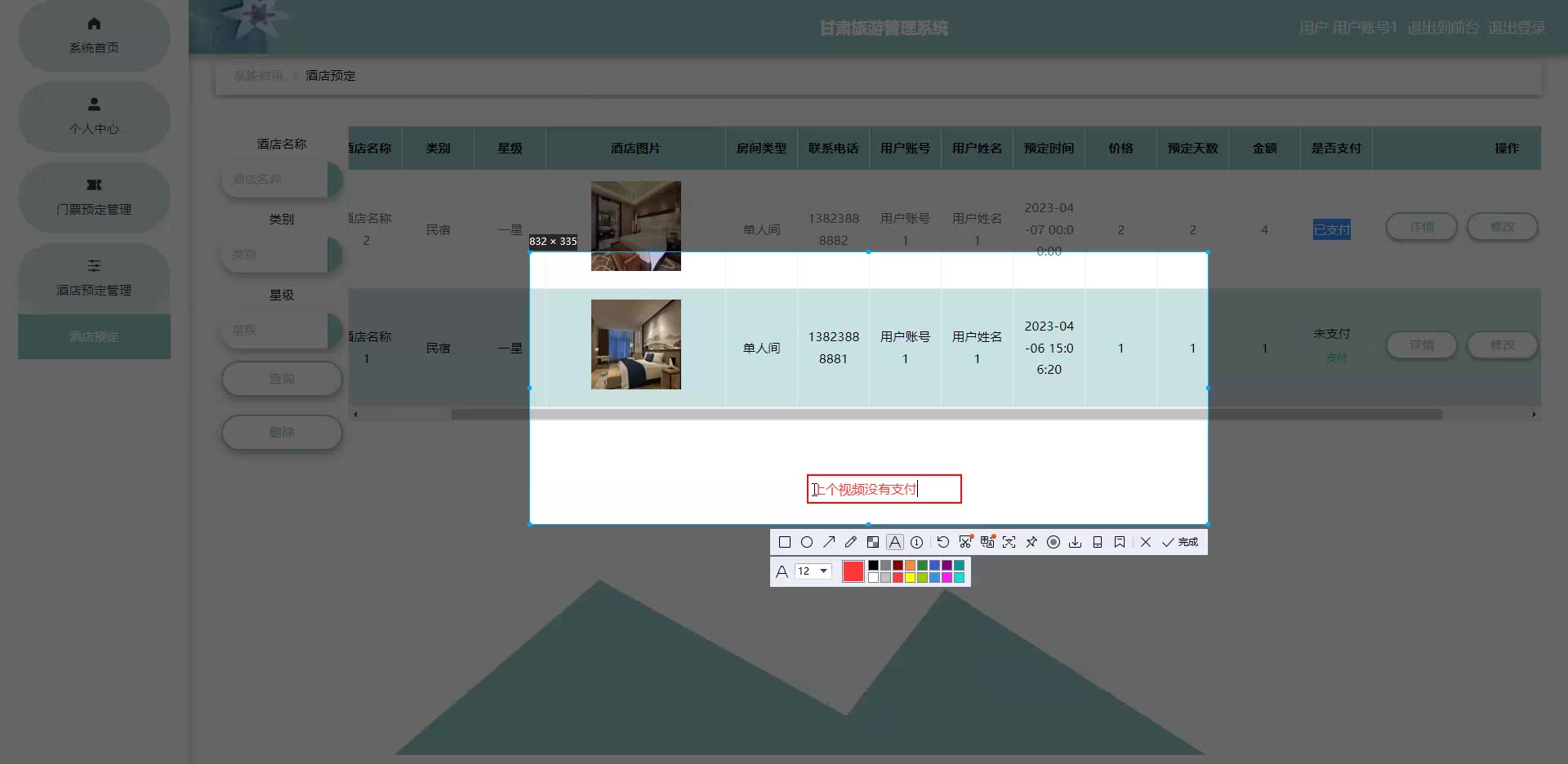Screen dimensions: 1568x764
Task: Click 修改 for the 已支付 row
Action: (x=1503, y=227)
